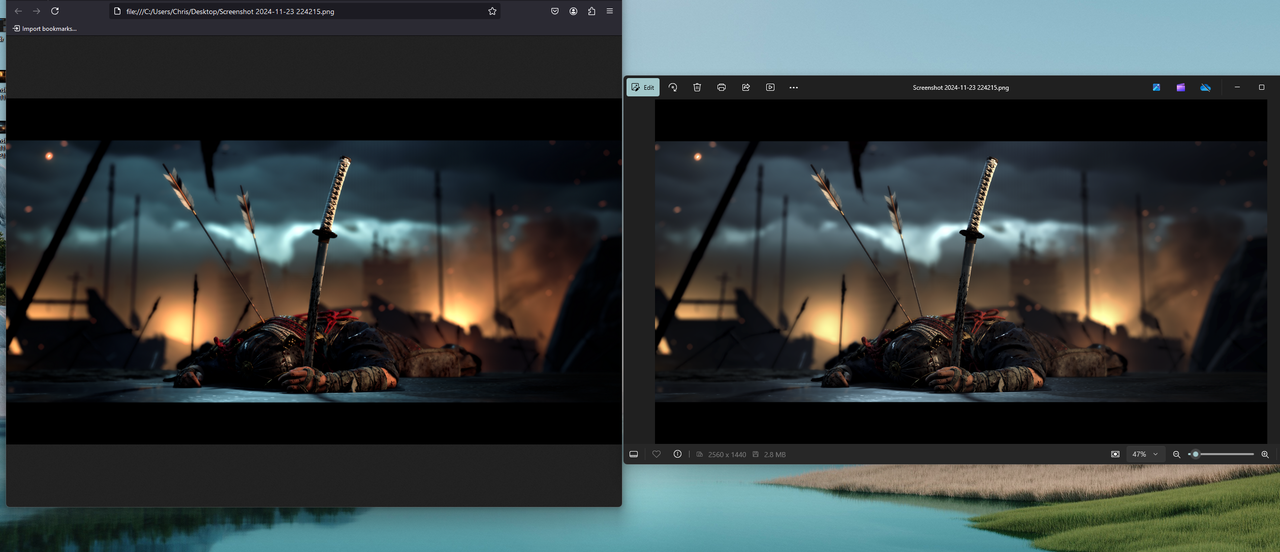Click the image displayed in the Photos viewer
The width and height of the screenshot is (1280, 552).
coord(961,271)
